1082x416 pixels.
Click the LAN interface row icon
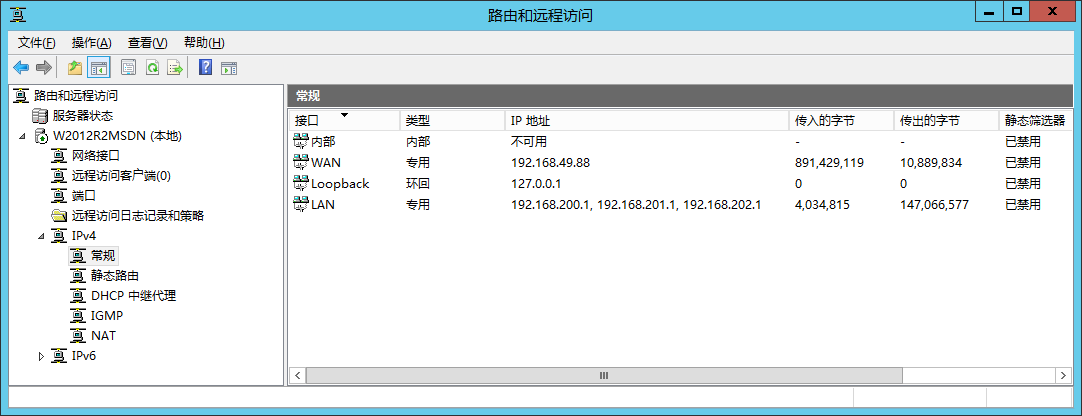point(300,204)
